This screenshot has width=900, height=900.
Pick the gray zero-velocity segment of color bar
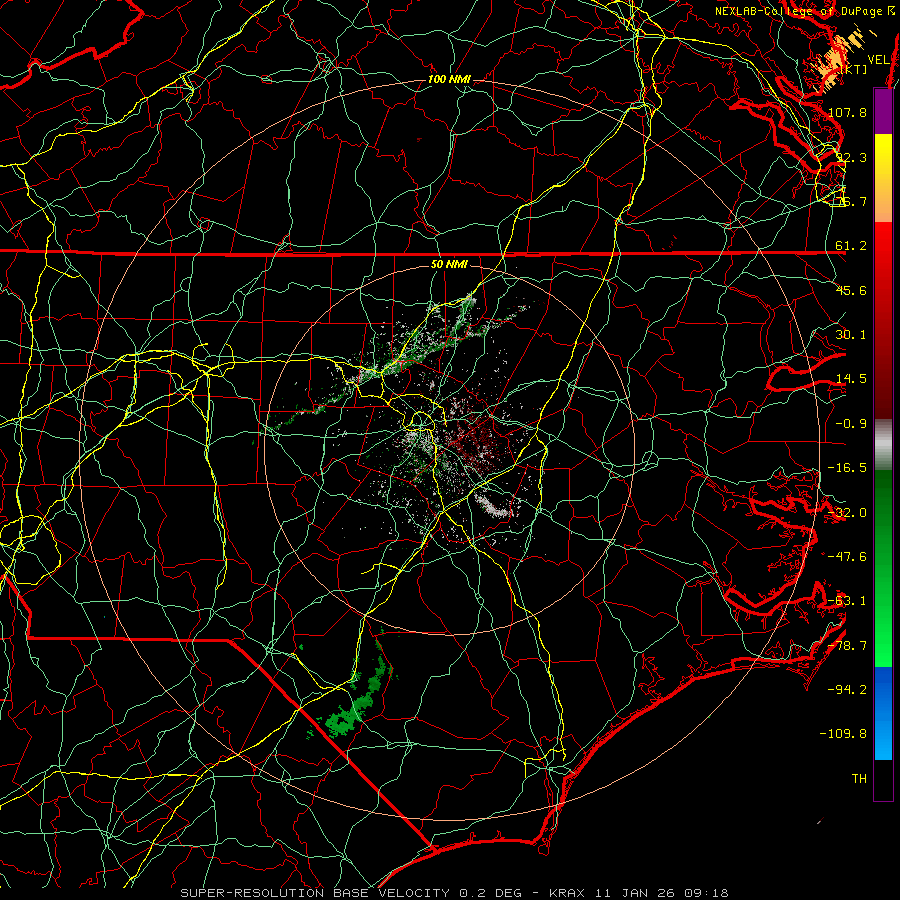[883, 445]
